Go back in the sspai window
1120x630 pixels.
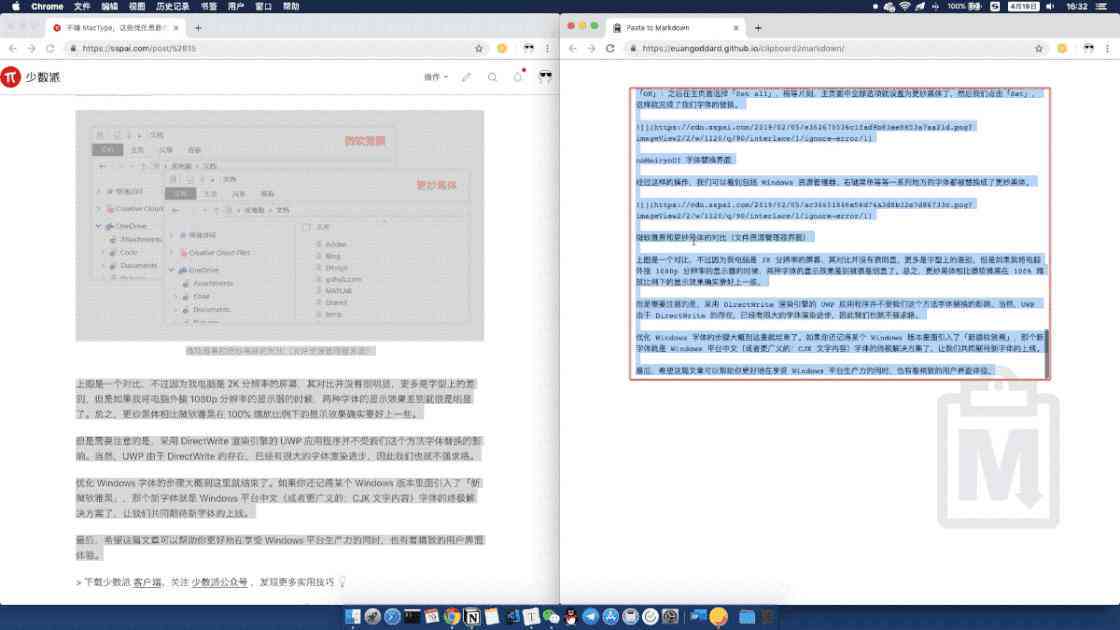13,49
